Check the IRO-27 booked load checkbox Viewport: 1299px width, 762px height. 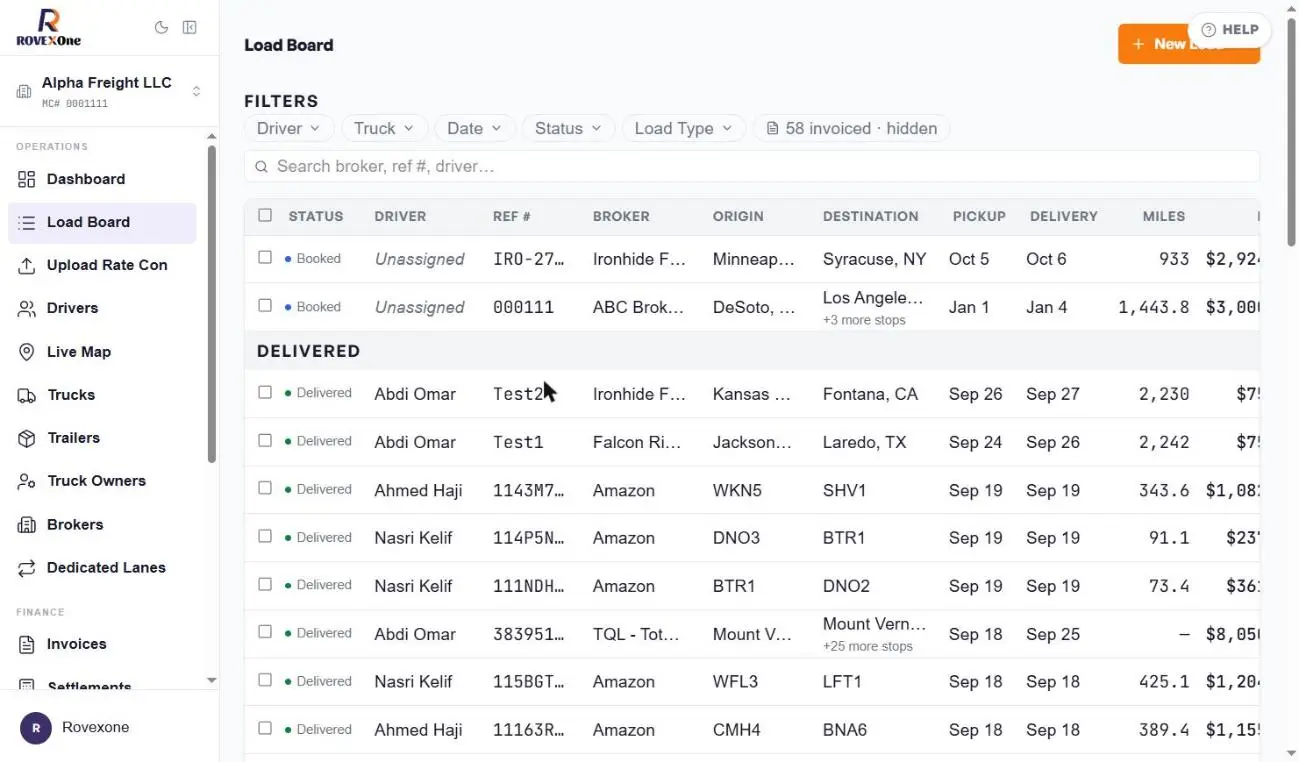(x=265, y=257)
